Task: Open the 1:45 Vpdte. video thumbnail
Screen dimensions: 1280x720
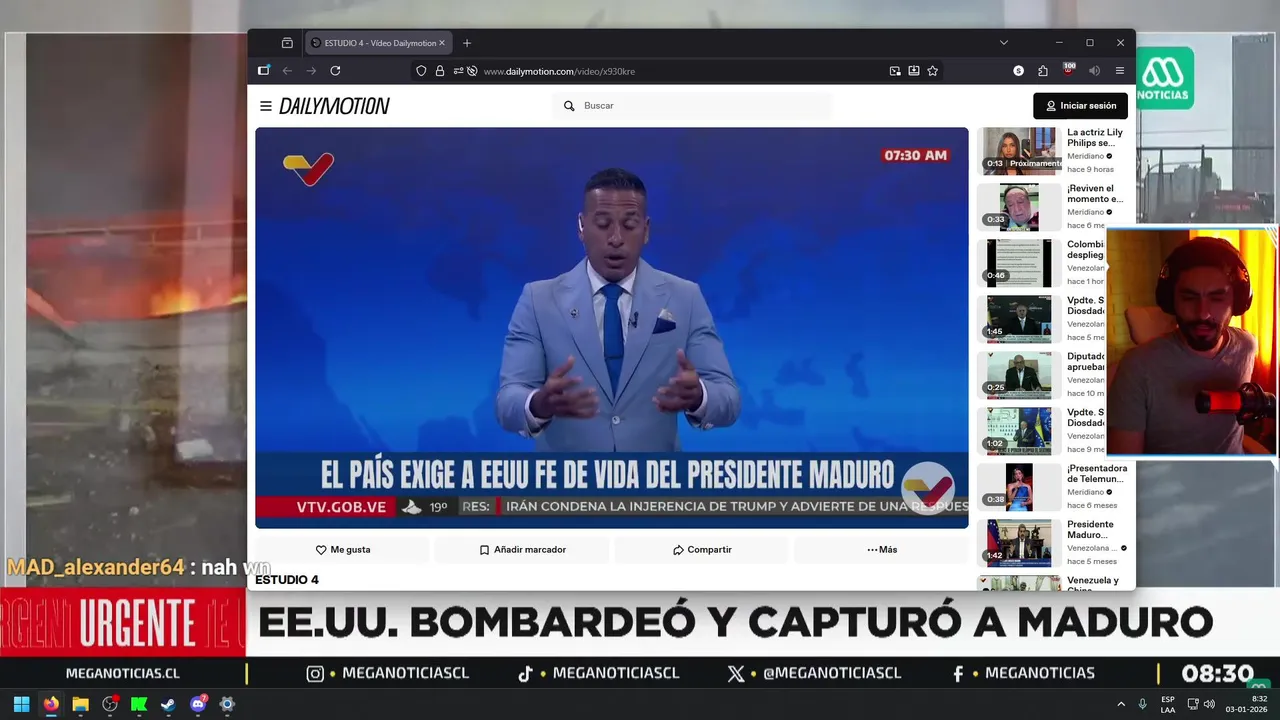Action: [1019, 319]
